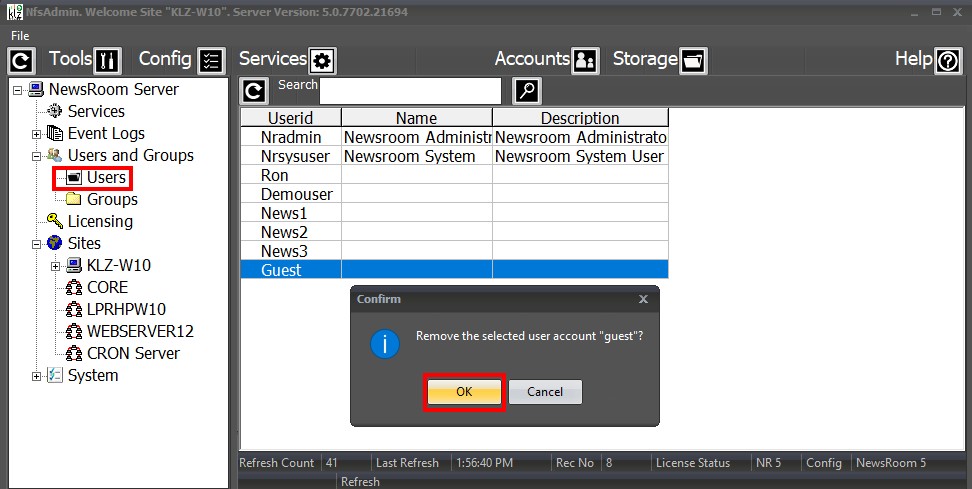972x489 pixels.
Task: Open the Tools toolbar menu label
Action: click(x=70, y=59)
